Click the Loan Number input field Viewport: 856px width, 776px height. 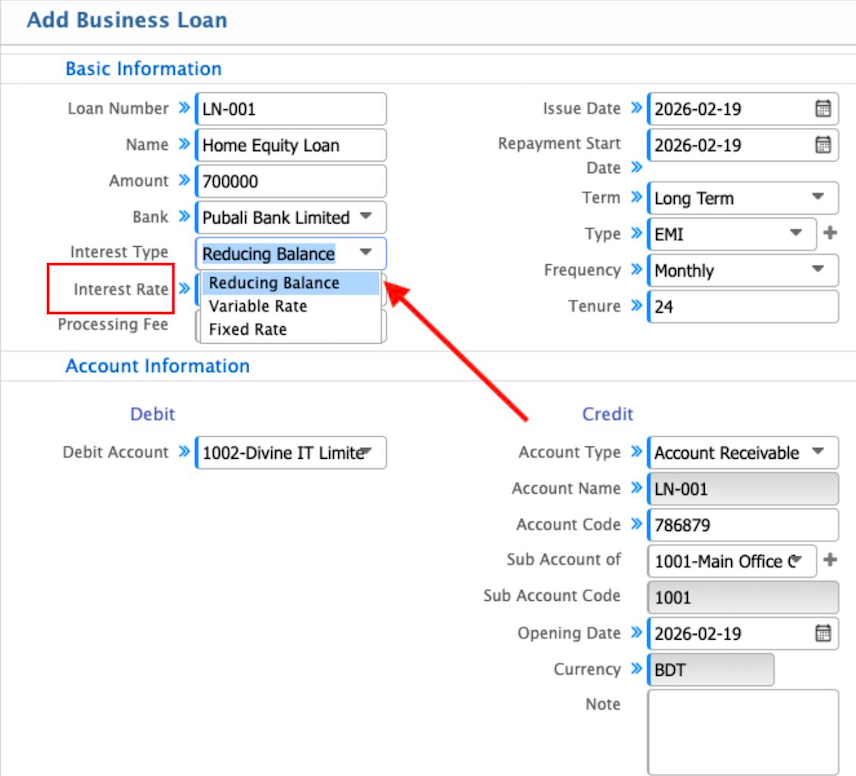(x=291, y=109)
